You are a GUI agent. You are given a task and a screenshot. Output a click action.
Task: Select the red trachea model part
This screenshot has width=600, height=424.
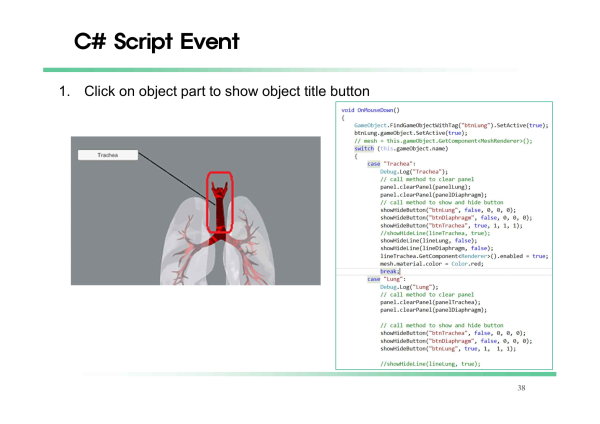[x=219, y=207]
